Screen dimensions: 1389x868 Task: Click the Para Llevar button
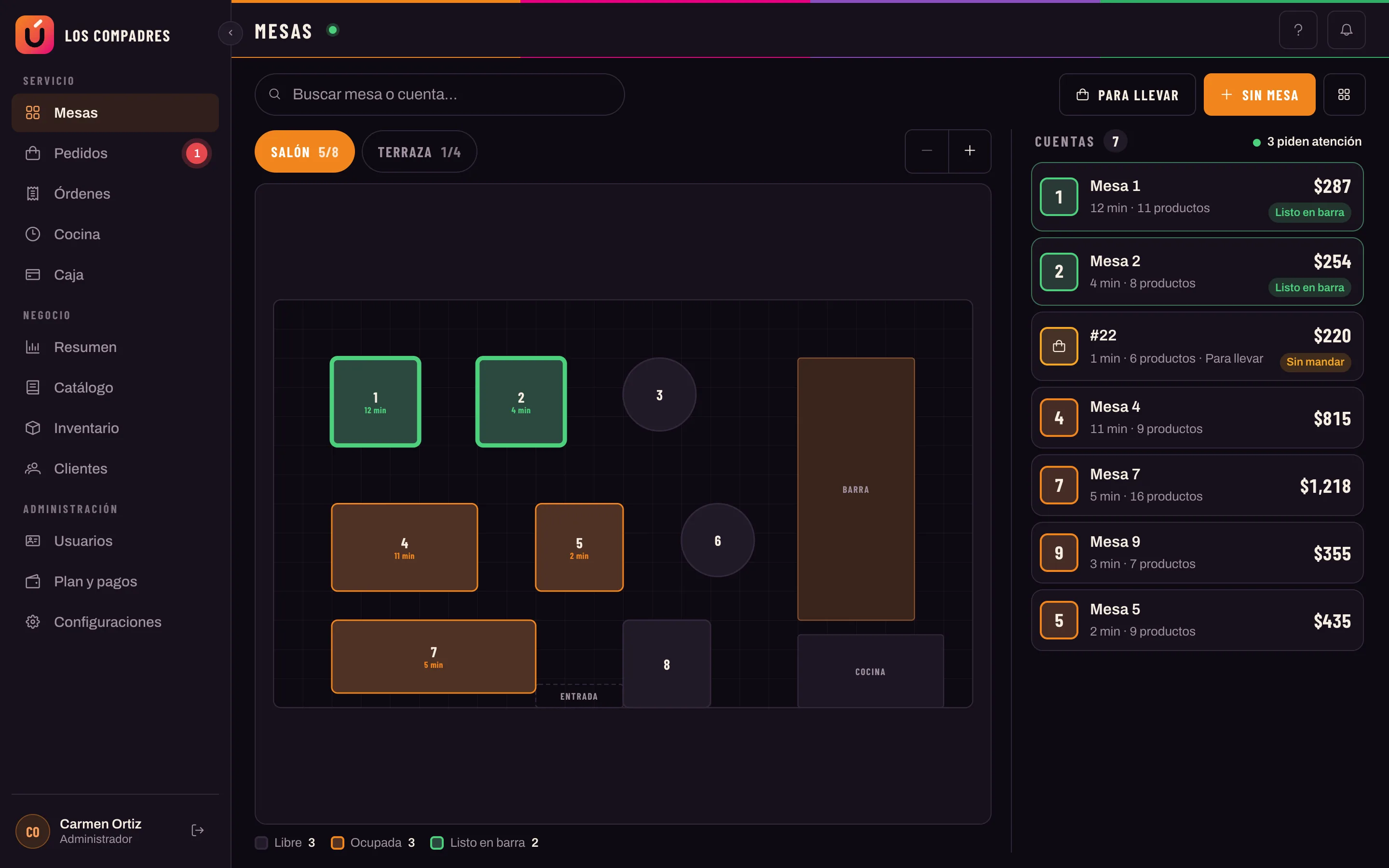[1127, 95]
